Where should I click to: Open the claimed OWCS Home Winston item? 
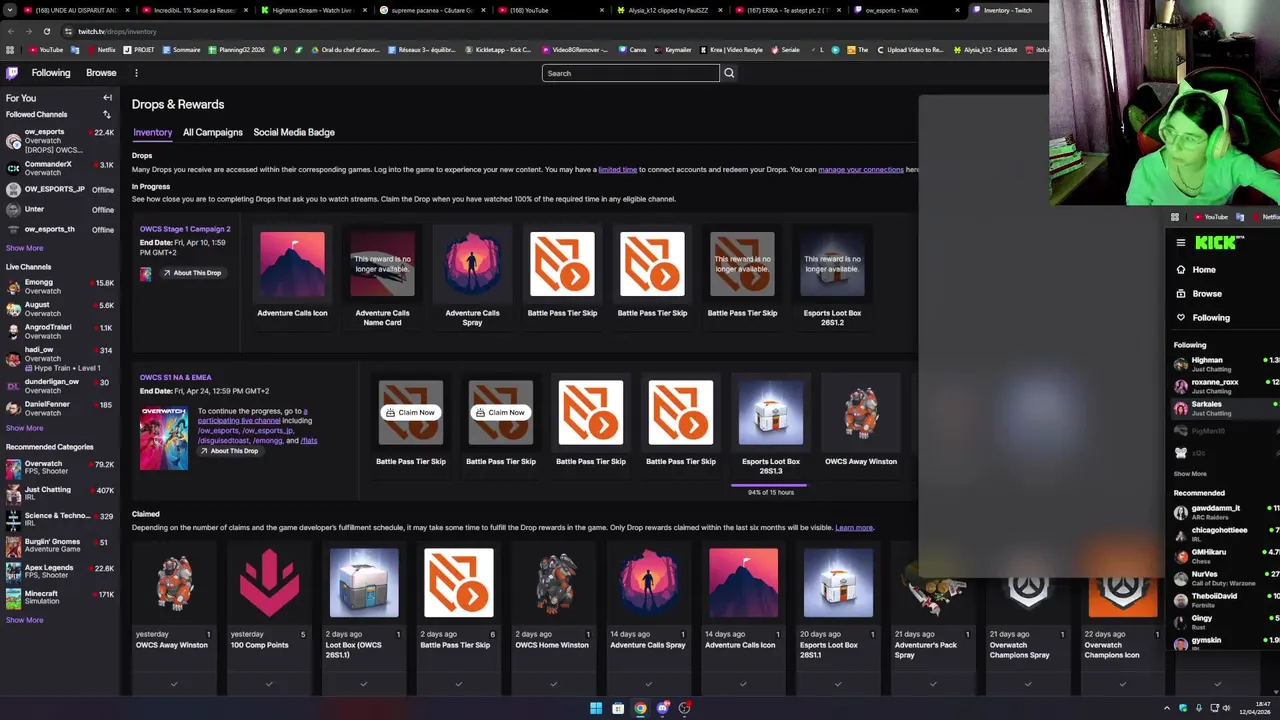[553, 583]
